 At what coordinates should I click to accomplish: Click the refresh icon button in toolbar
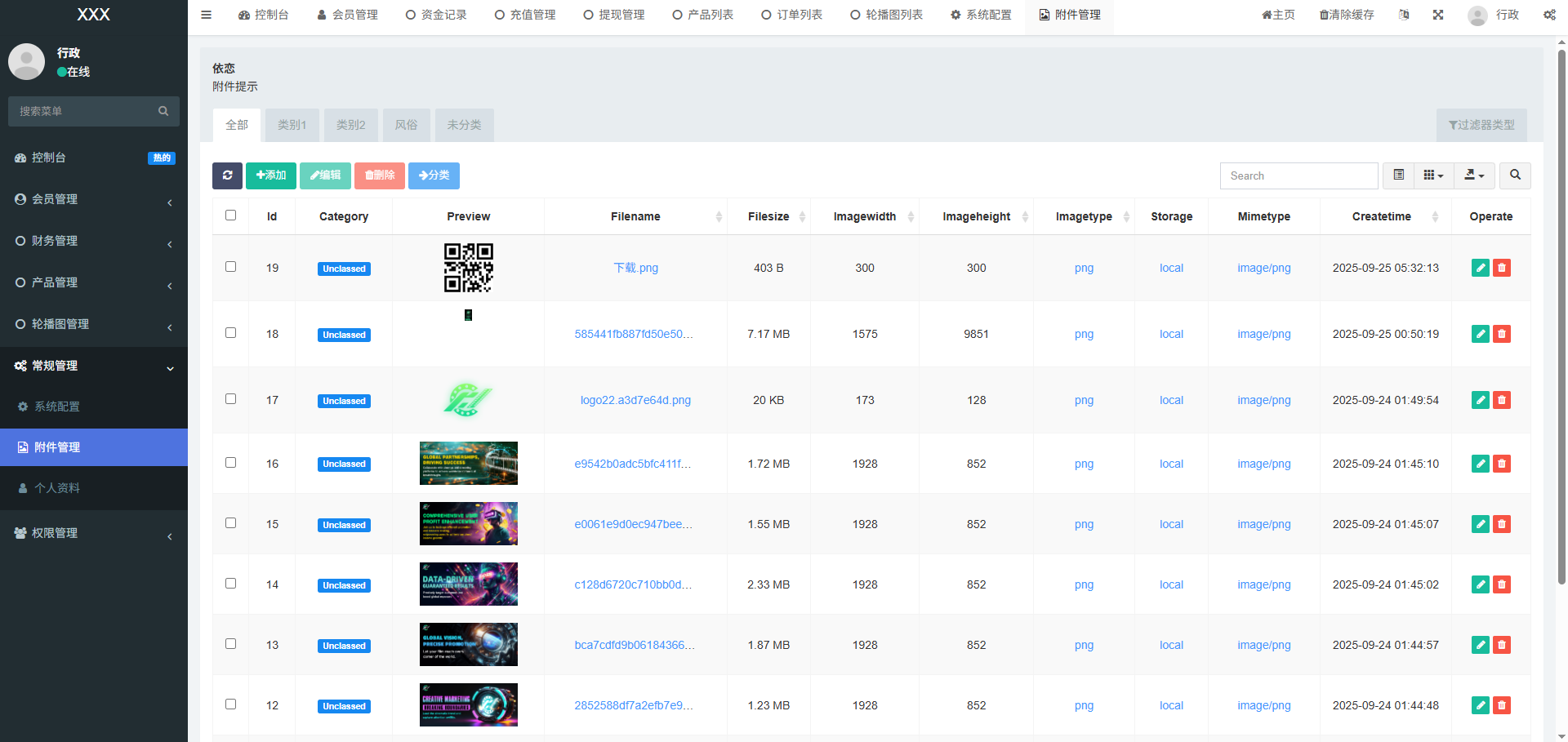point(227,176)
